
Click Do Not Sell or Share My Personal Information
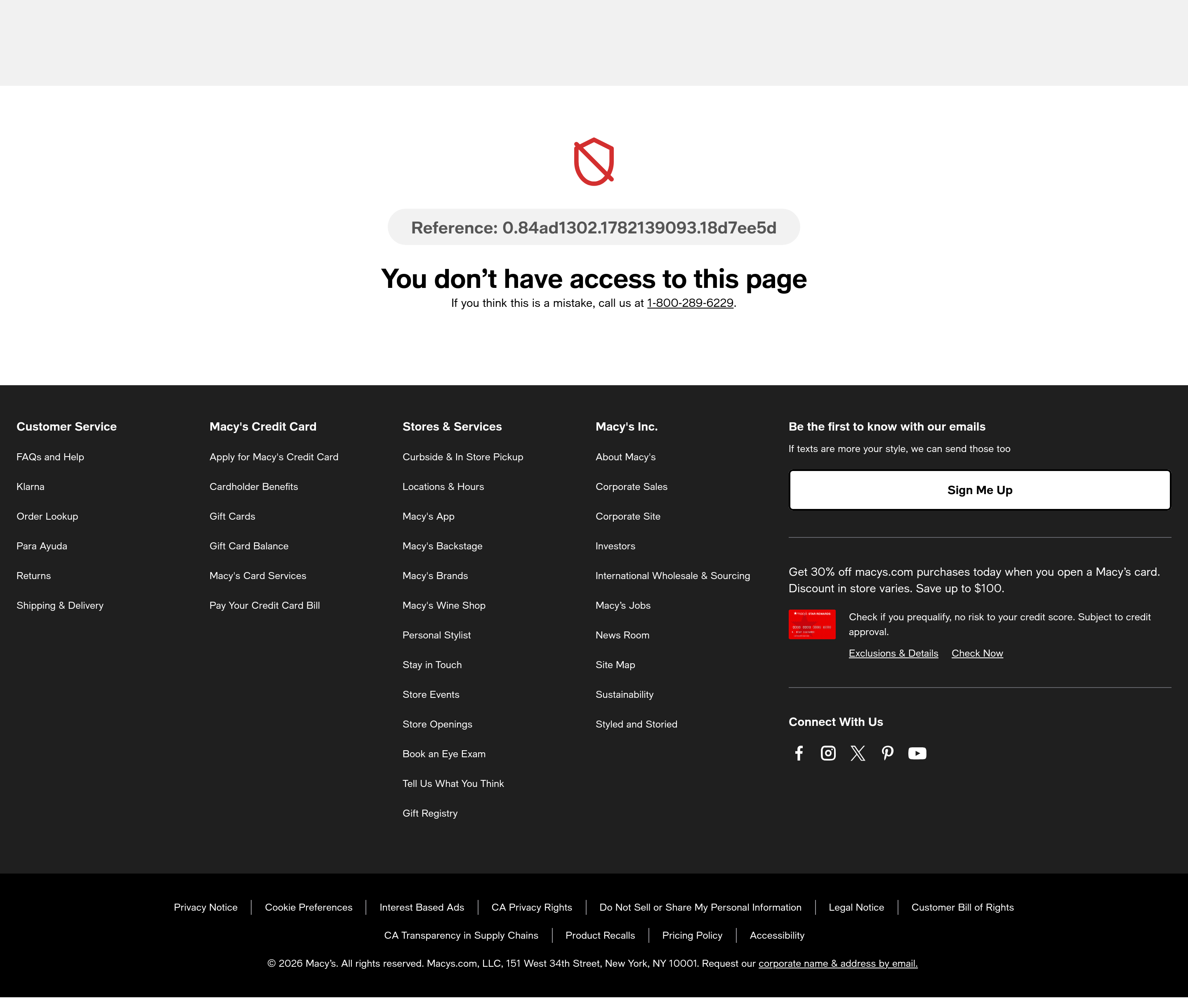pos(700,907)
